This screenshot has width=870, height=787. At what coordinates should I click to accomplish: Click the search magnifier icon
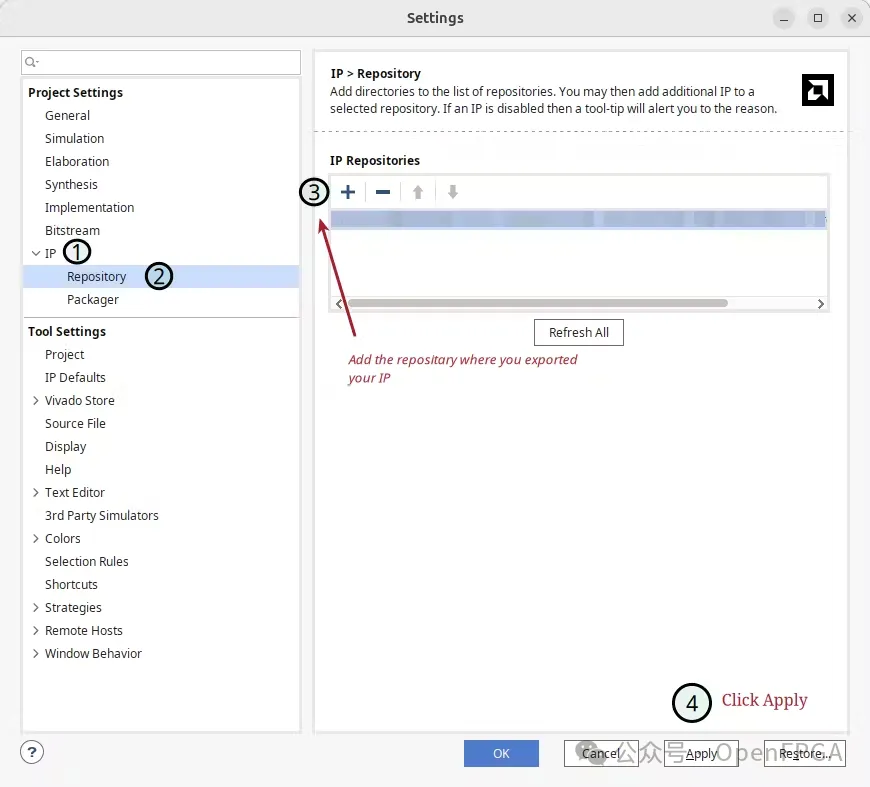(32, 63)
